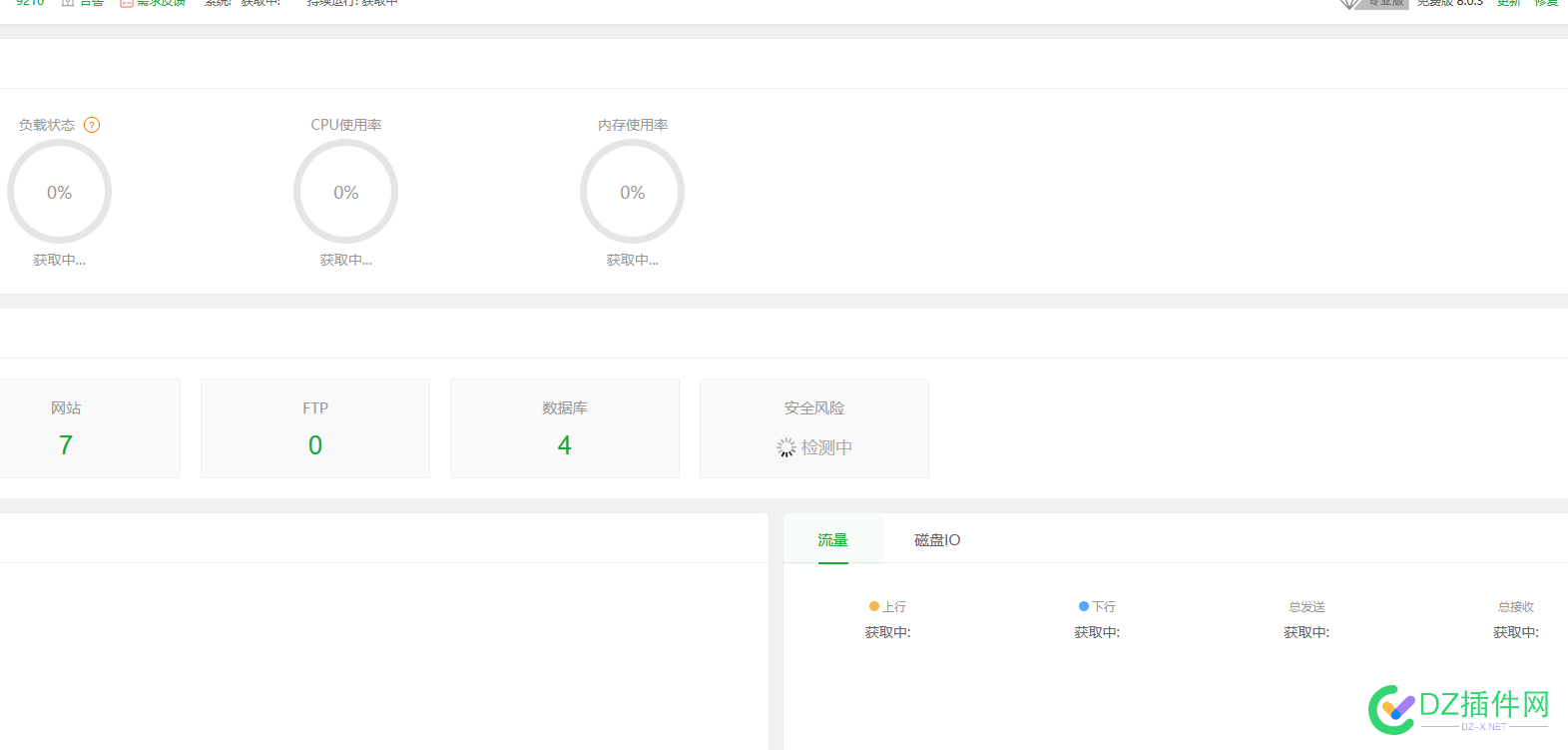Click the load status help question-mark icon
1568x750 pixels.
[92, 125]
